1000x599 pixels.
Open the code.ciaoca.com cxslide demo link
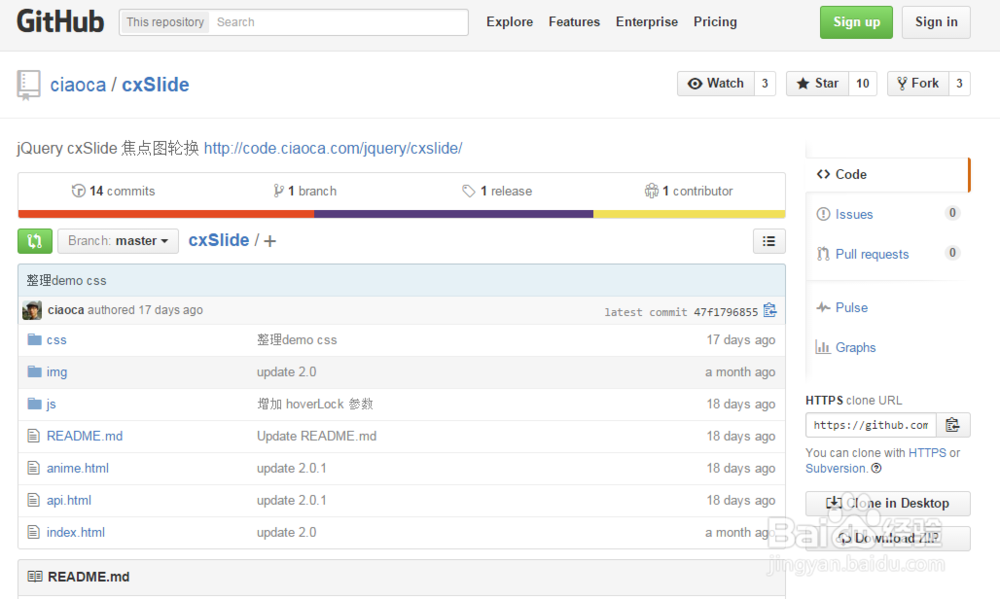[x=333, y=148]
